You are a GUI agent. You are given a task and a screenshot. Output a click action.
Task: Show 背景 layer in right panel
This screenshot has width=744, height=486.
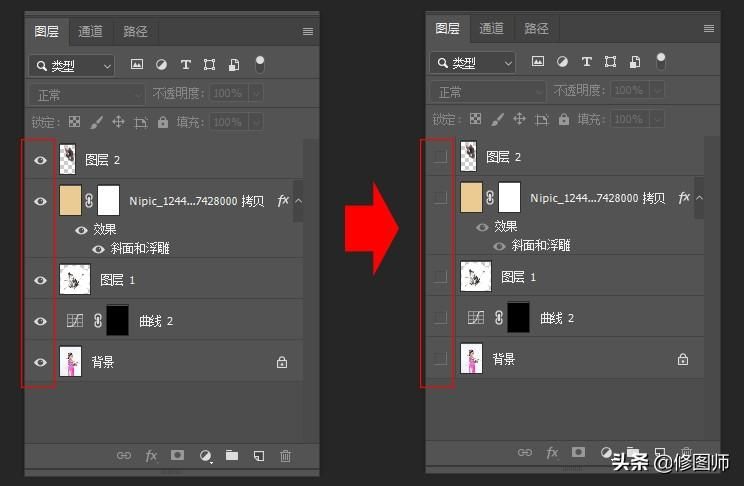click(x=441, y=359)
